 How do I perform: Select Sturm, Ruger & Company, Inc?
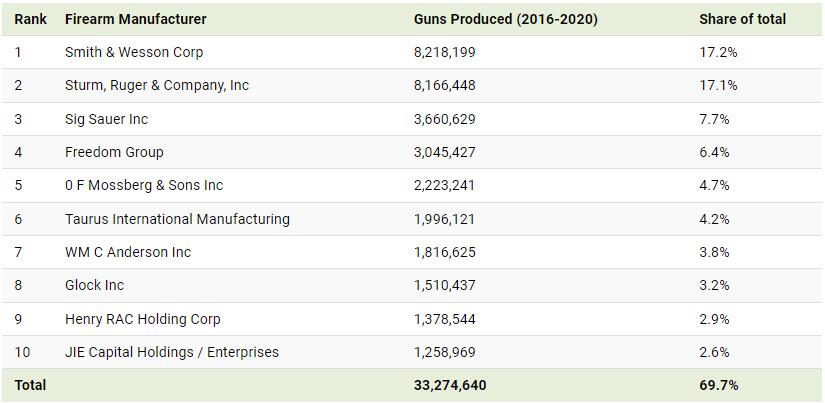pyautogui.click(x=156, y=85)
